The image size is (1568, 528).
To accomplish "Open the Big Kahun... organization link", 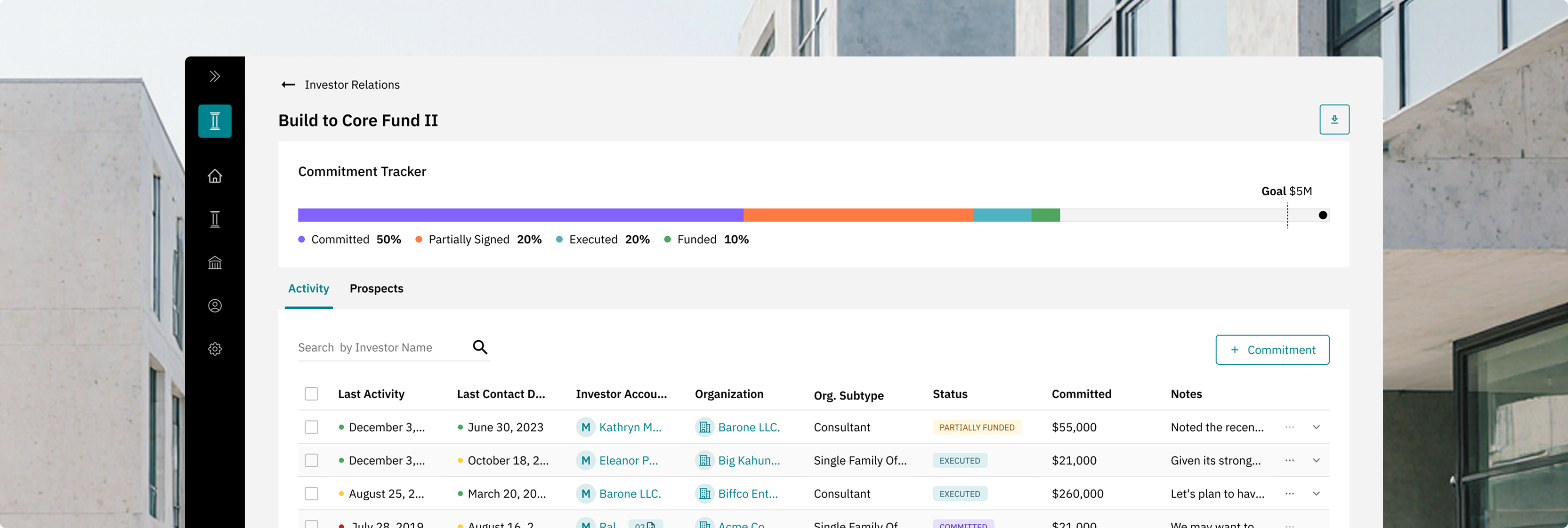I will pyautogui.click(x=748, y=461).
